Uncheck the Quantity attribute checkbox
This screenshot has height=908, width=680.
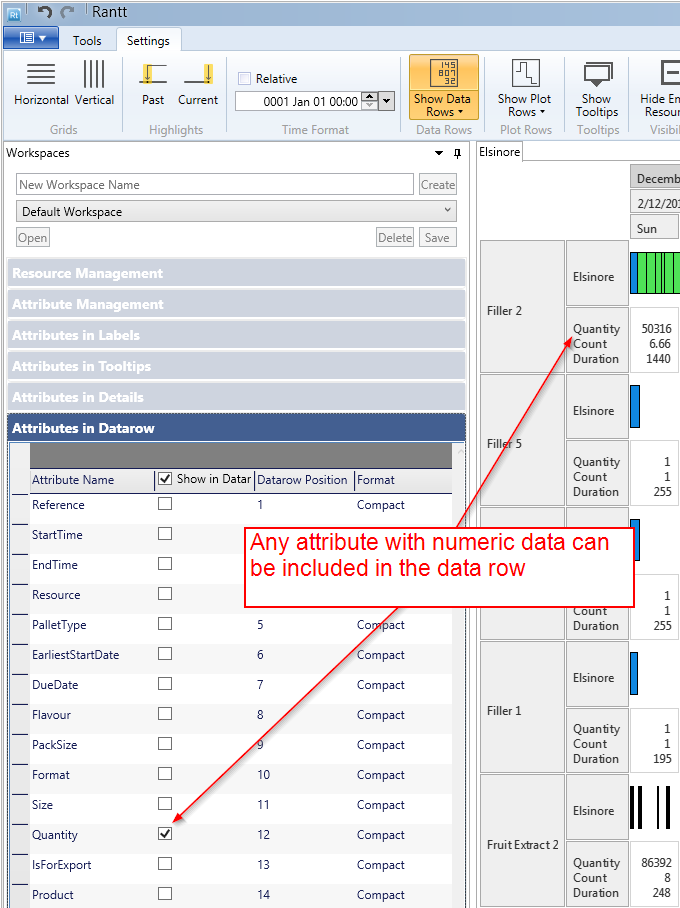point(165,834)
